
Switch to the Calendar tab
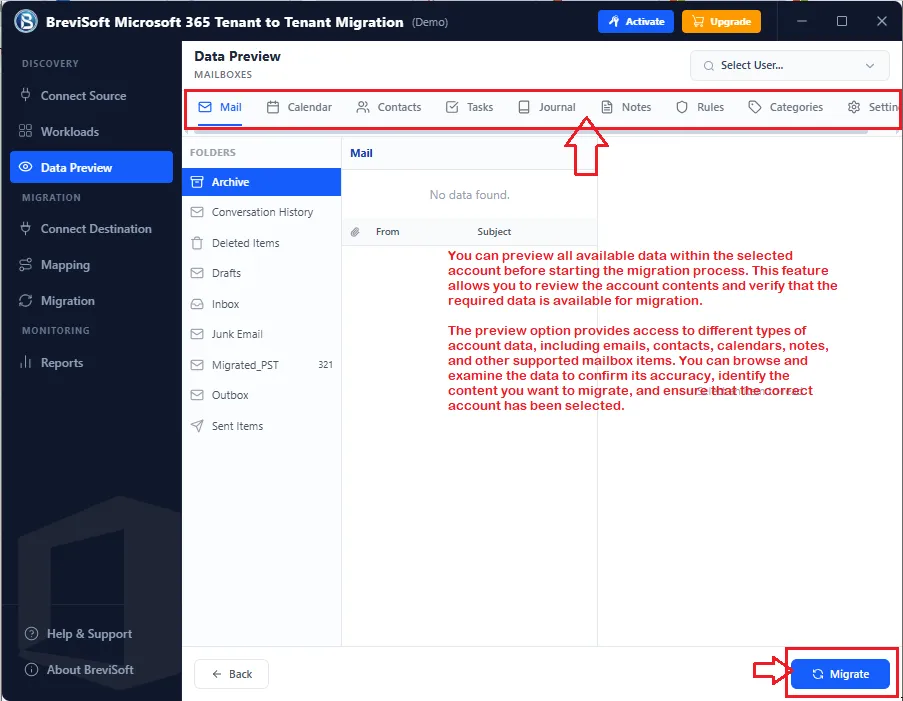[299, 107]
